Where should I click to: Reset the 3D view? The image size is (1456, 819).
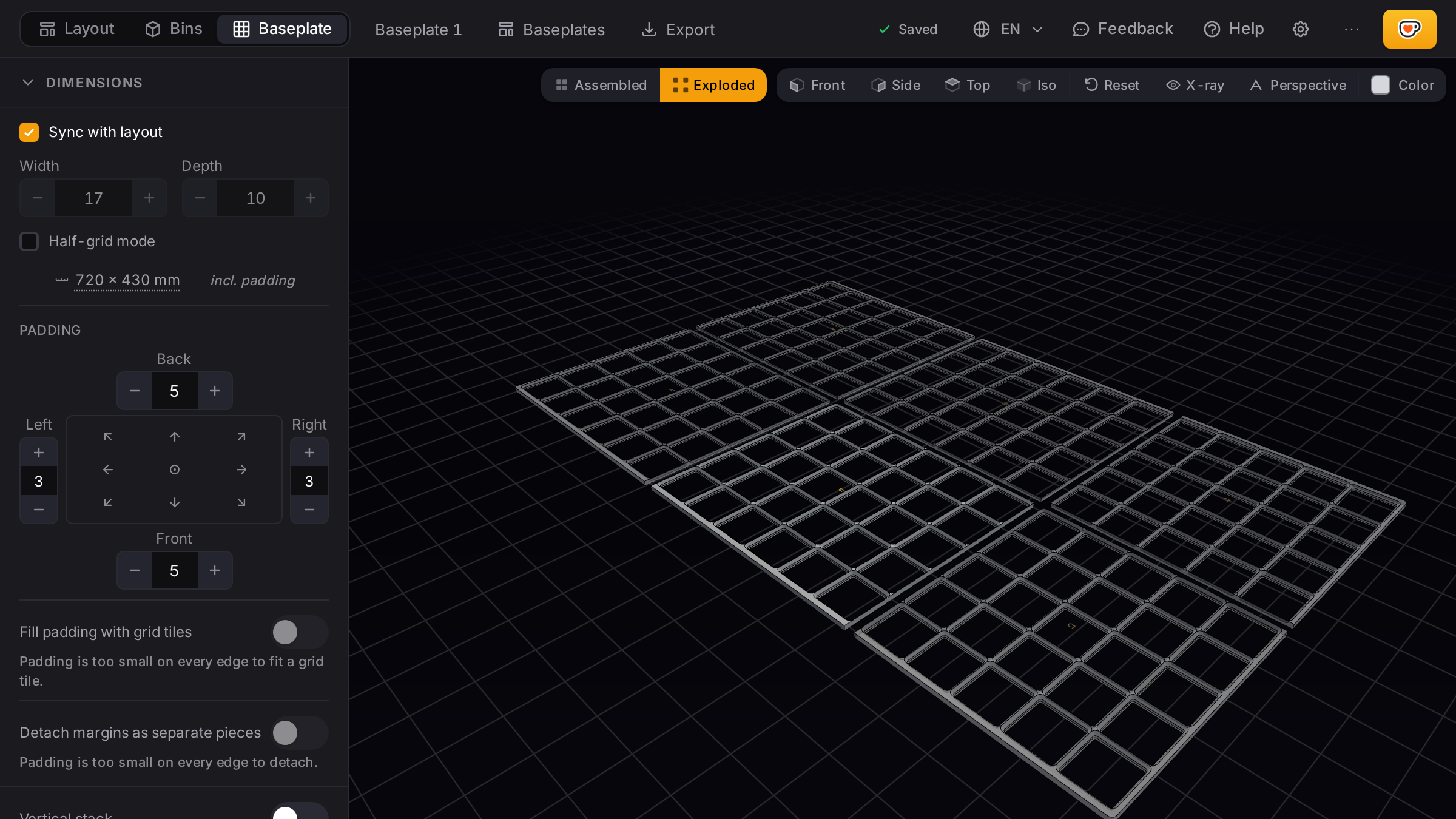1112,85
